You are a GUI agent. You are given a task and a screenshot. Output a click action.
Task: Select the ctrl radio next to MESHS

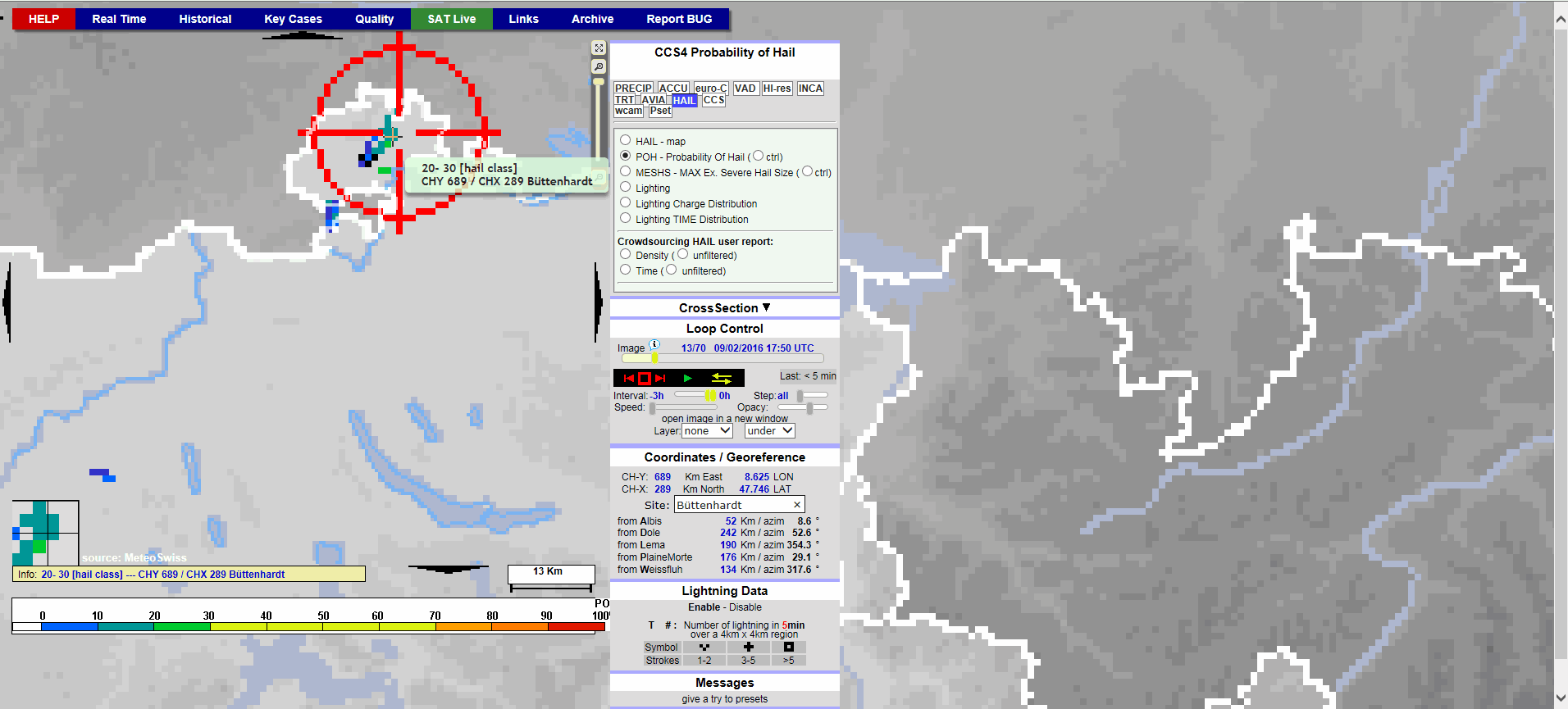[x=808, y=171]
